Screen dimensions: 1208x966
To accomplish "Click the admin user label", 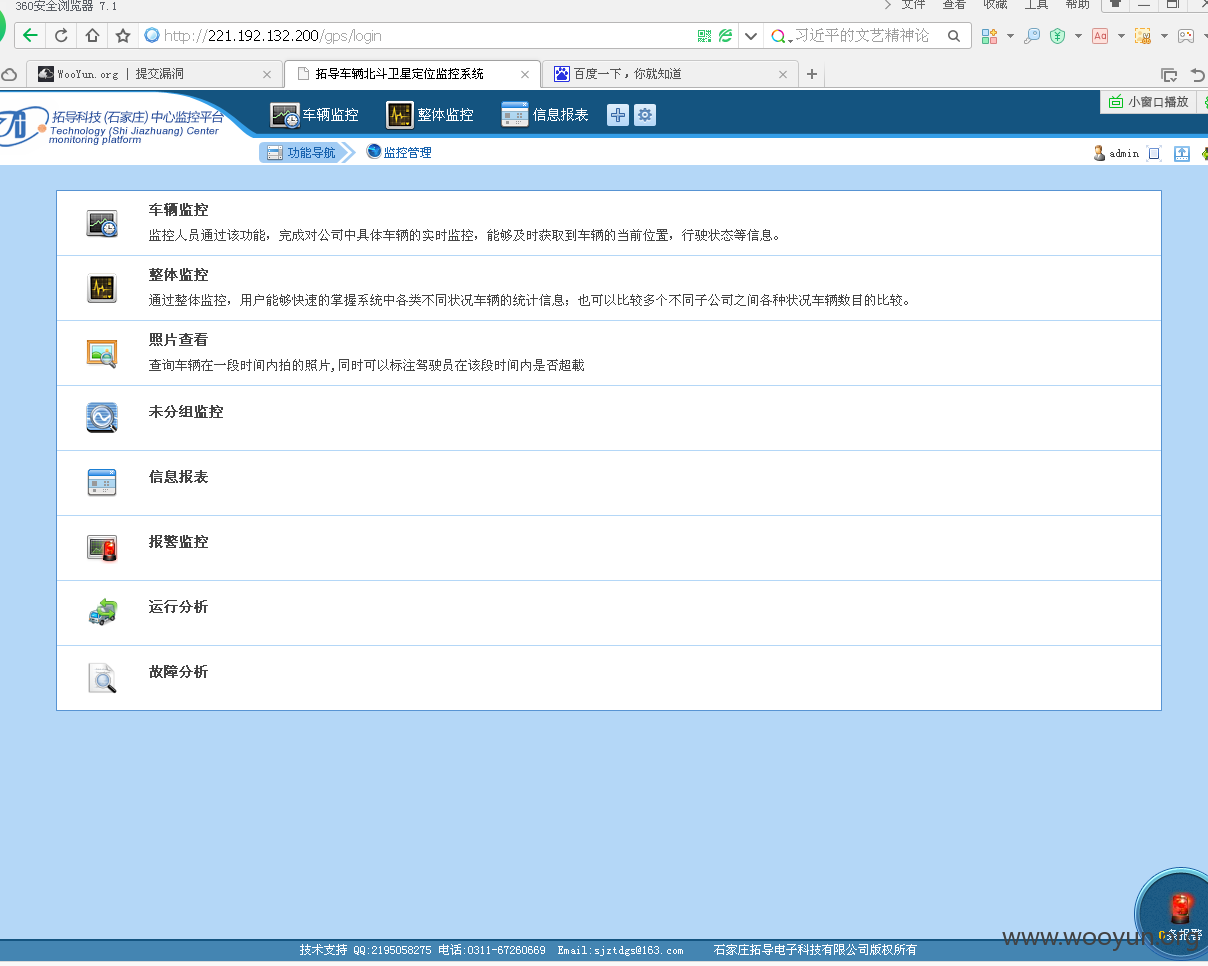I will [1124, 154].
